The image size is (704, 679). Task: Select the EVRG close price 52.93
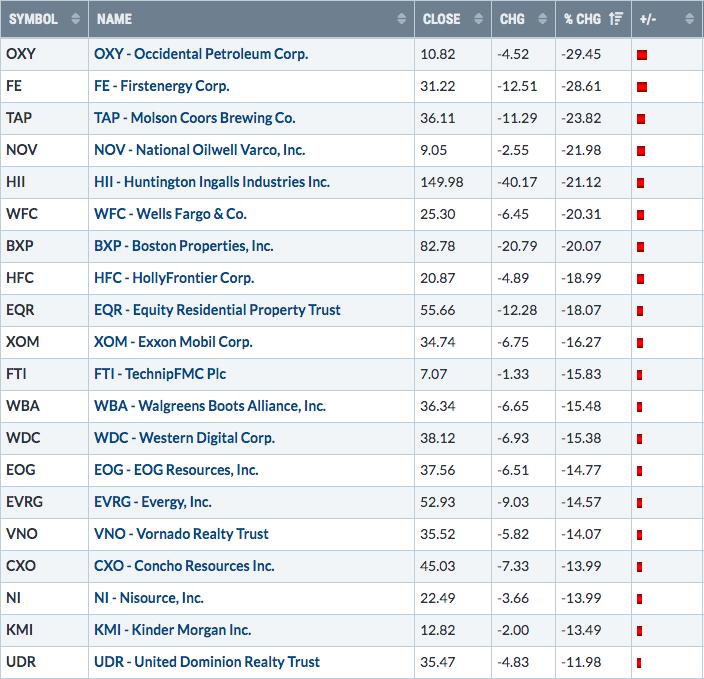pyautogui.click(x=441, y=502)
